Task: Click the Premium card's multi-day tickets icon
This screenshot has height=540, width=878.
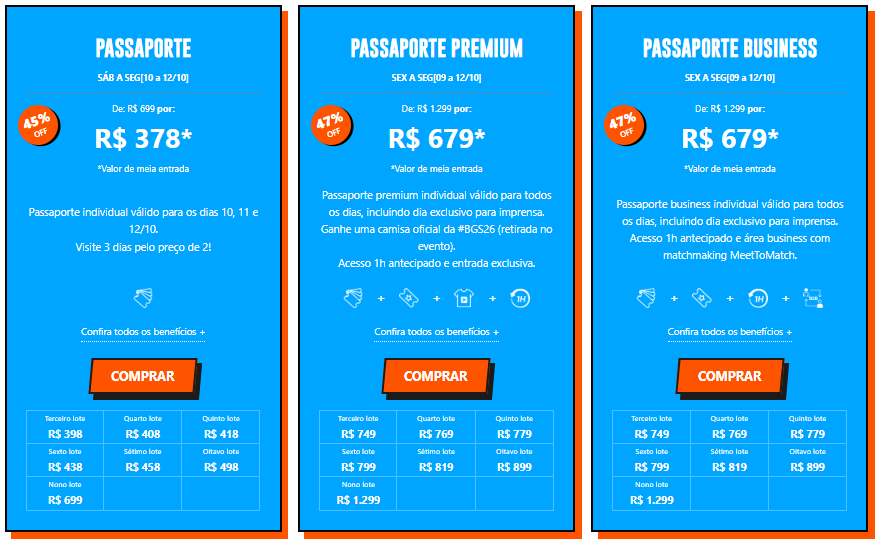Action: point(353,298)
